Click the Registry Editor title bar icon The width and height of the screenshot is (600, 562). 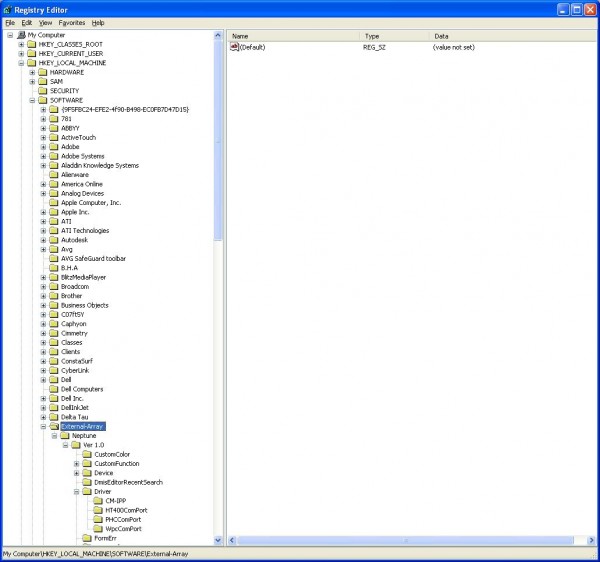point(8,10)
